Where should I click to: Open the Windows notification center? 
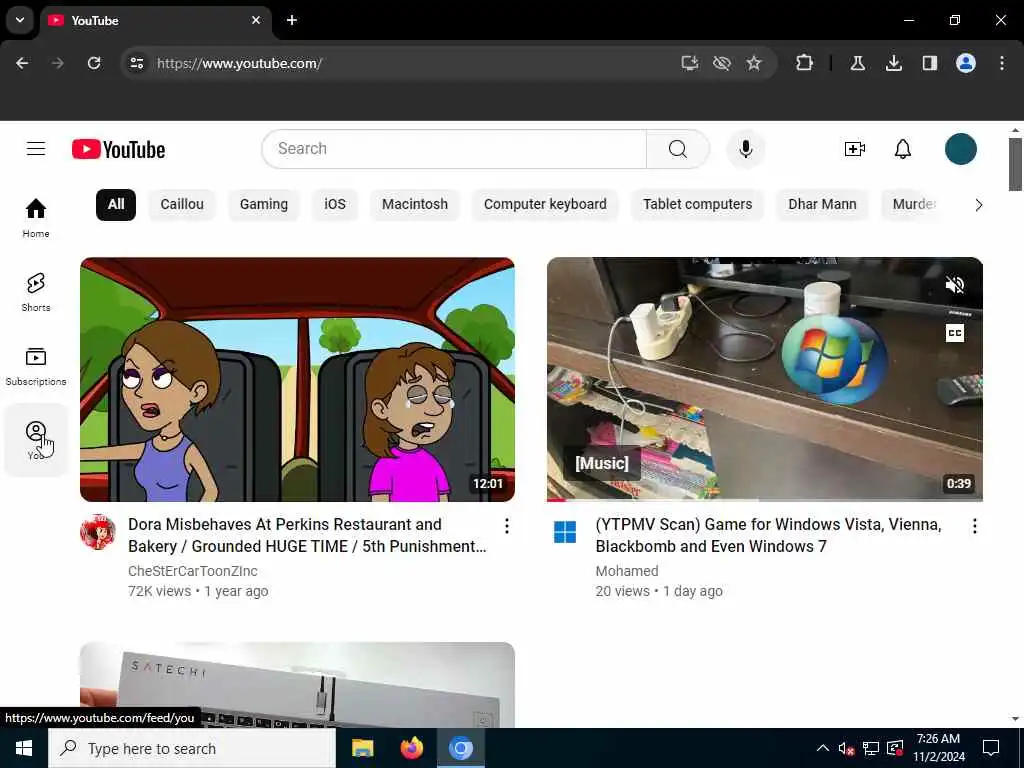coord(991,748)
